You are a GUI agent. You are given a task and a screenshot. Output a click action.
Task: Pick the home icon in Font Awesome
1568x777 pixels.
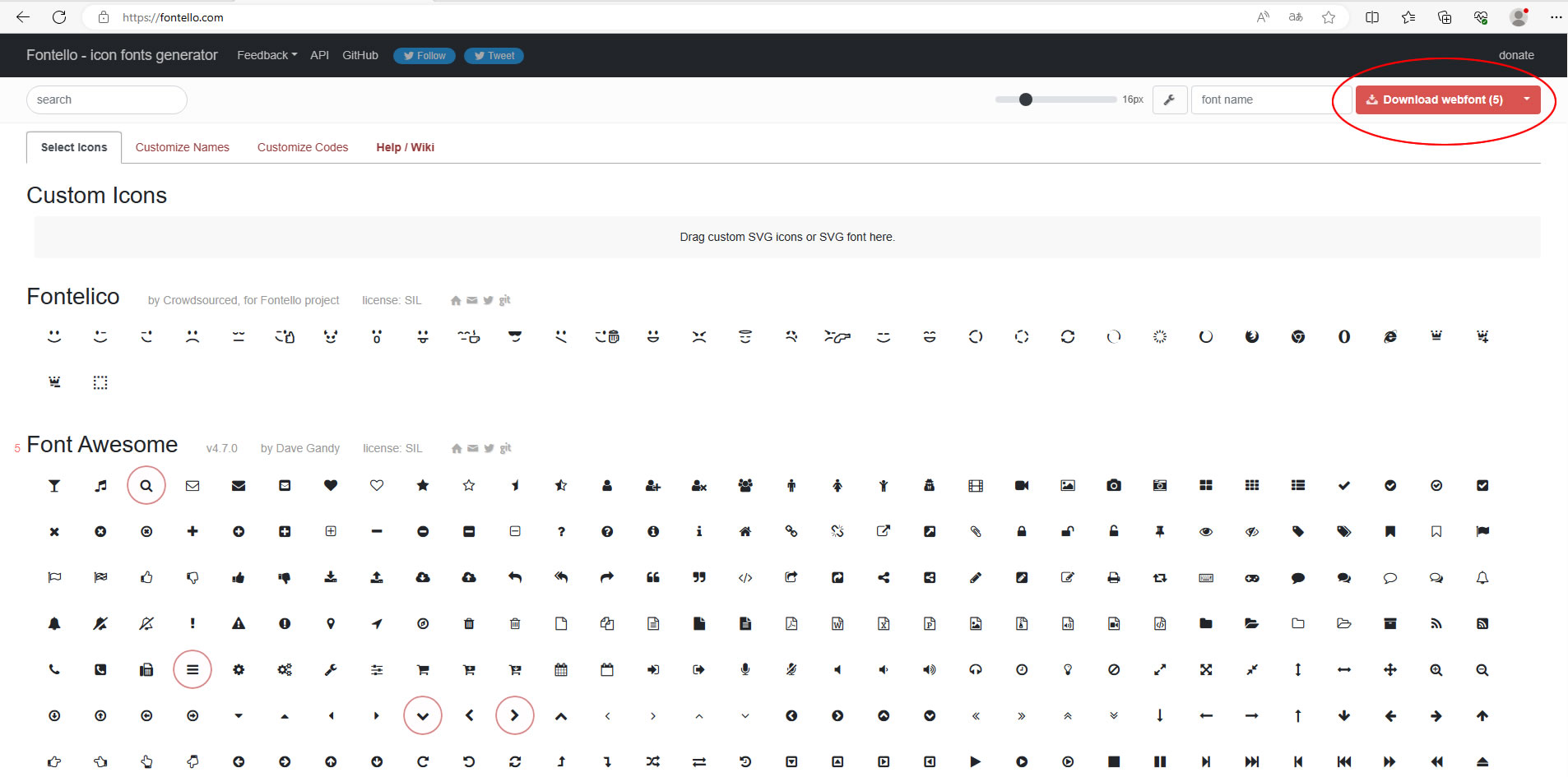coord(745,532)
